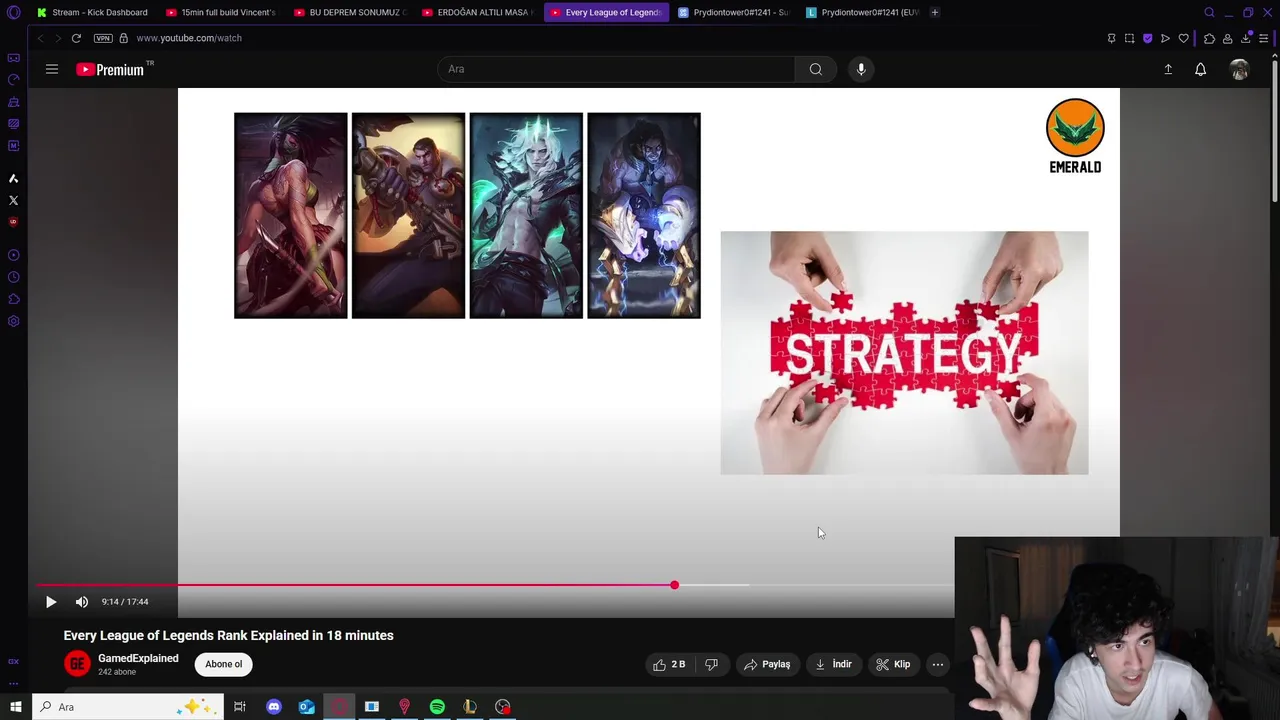Open the browser tab search magnifier
1280x720 pixels.
(x=1209, y=12)
